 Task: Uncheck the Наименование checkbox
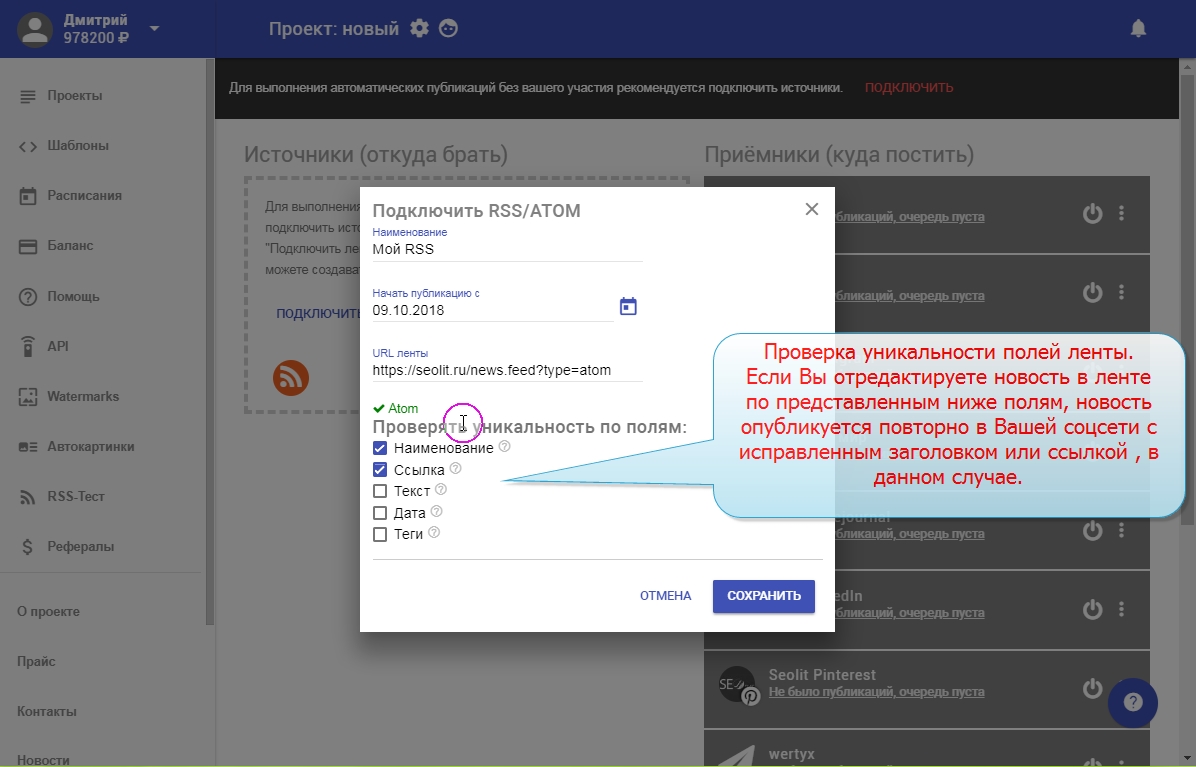tap(380, 448)
